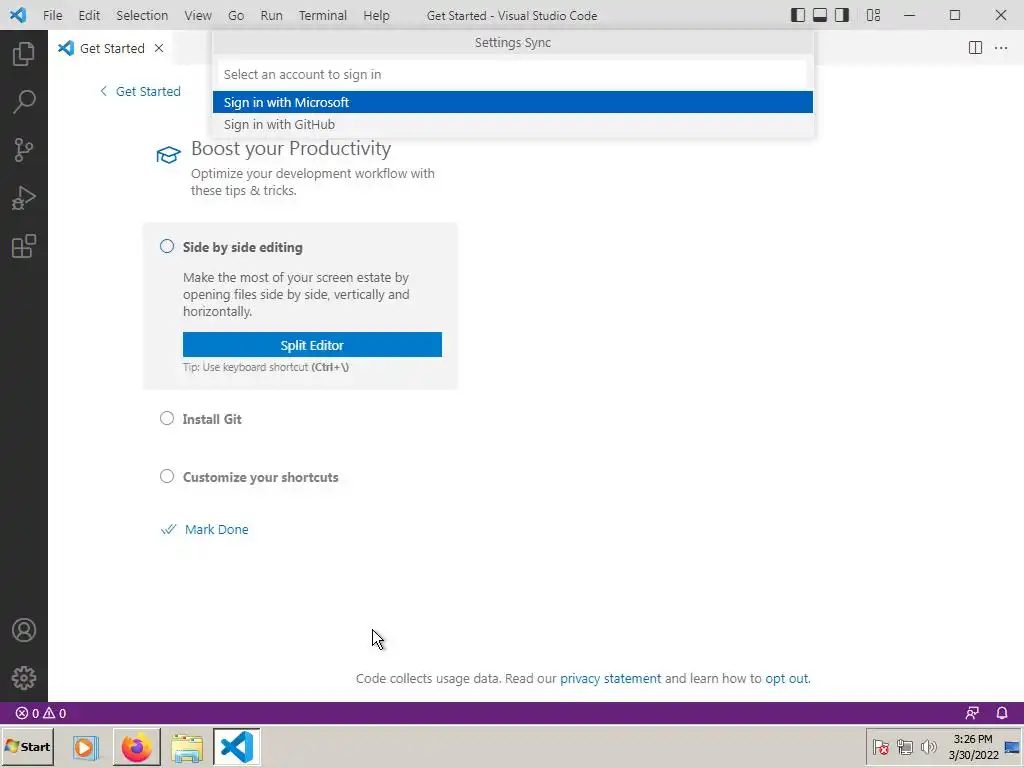1024x768 pixels.
Task: Launch Firefox from the taskbar
Action: [x=136, y=747]
